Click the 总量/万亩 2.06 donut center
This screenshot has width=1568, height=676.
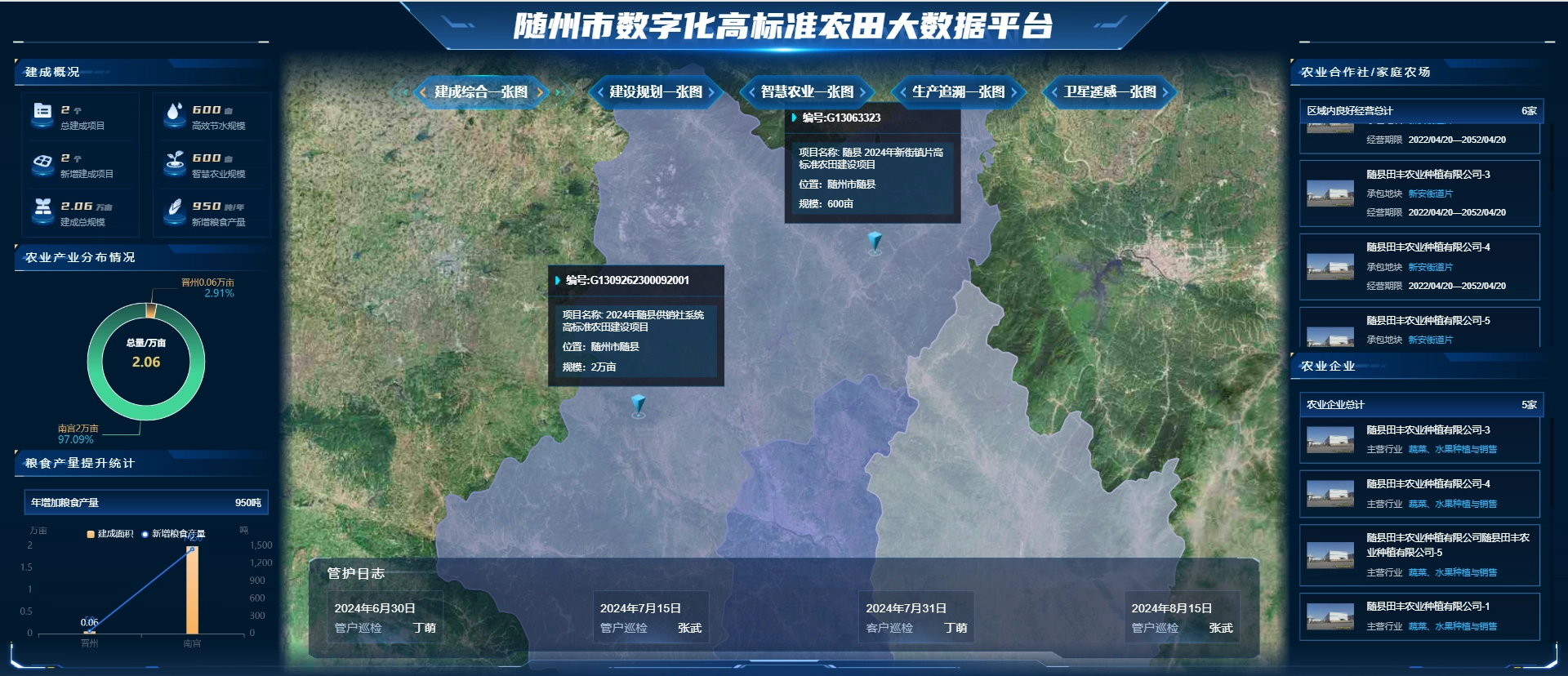pyautogui.click(x=146, y=354)
